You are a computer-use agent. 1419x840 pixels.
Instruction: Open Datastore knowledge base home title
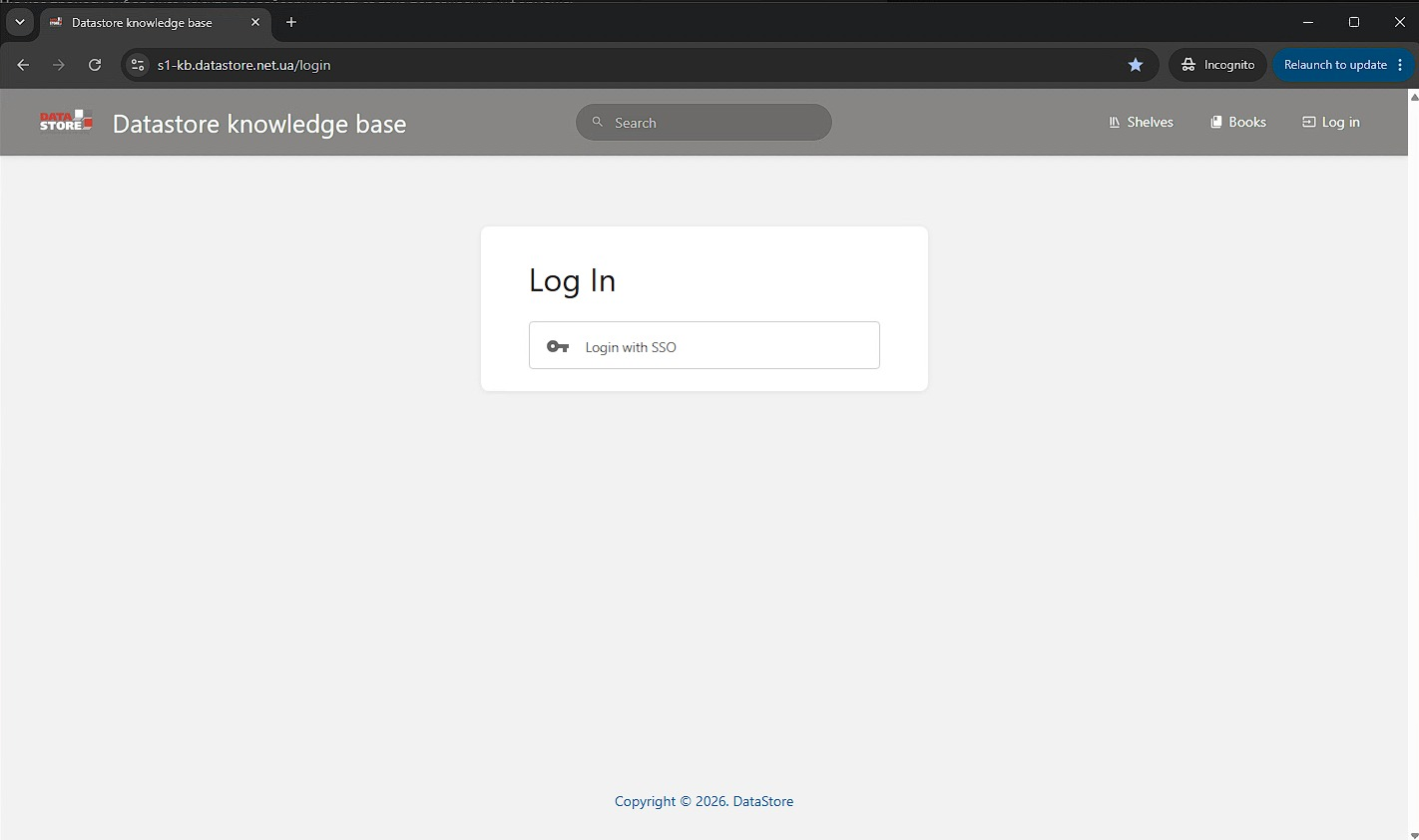click(259, 124)
